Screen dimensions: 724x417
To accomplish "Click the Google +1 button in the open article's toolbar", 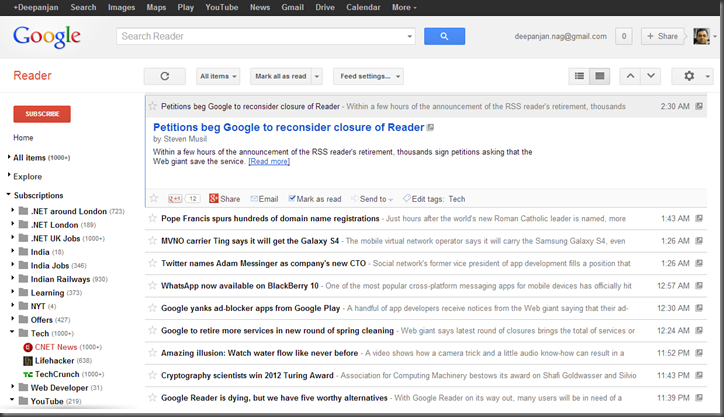I will pos(175,199).
